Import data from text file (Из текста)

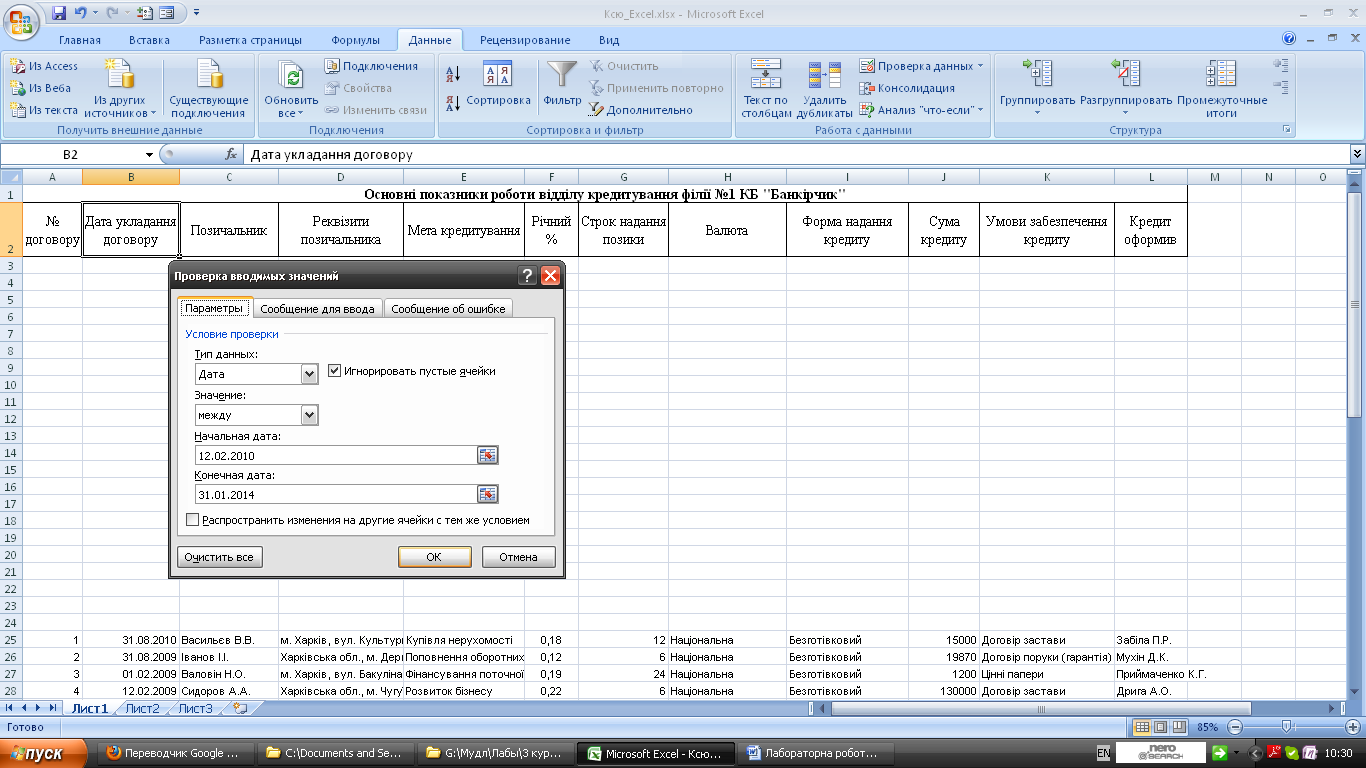[x=44, y=110]
